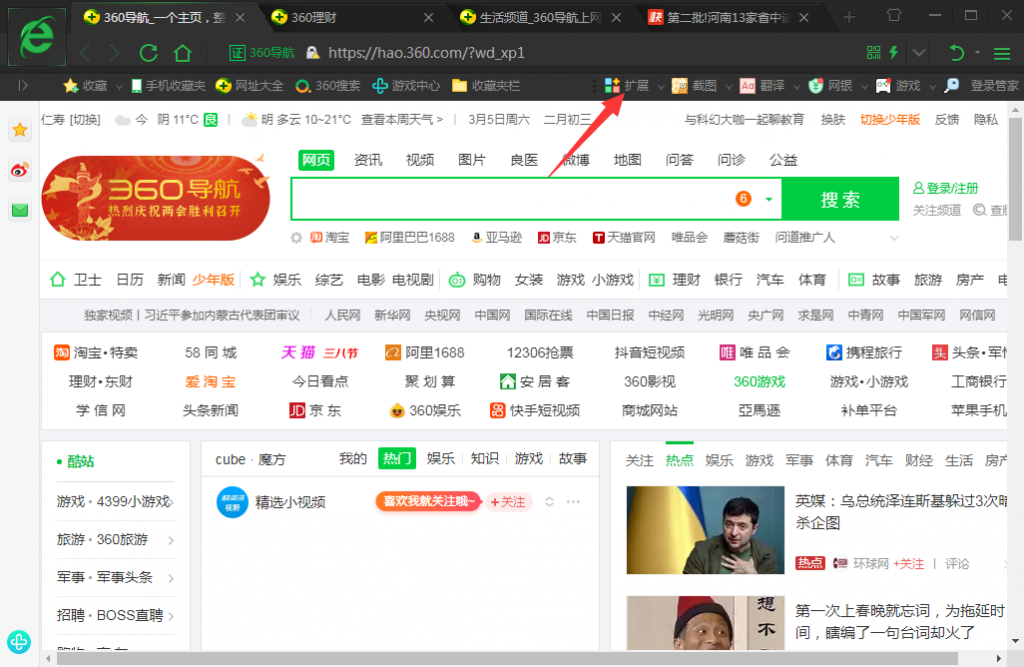Viewport: 1024px width, 667px height.
Task: Click the 登录管家 key icon
Action: [x=952, y=85]
